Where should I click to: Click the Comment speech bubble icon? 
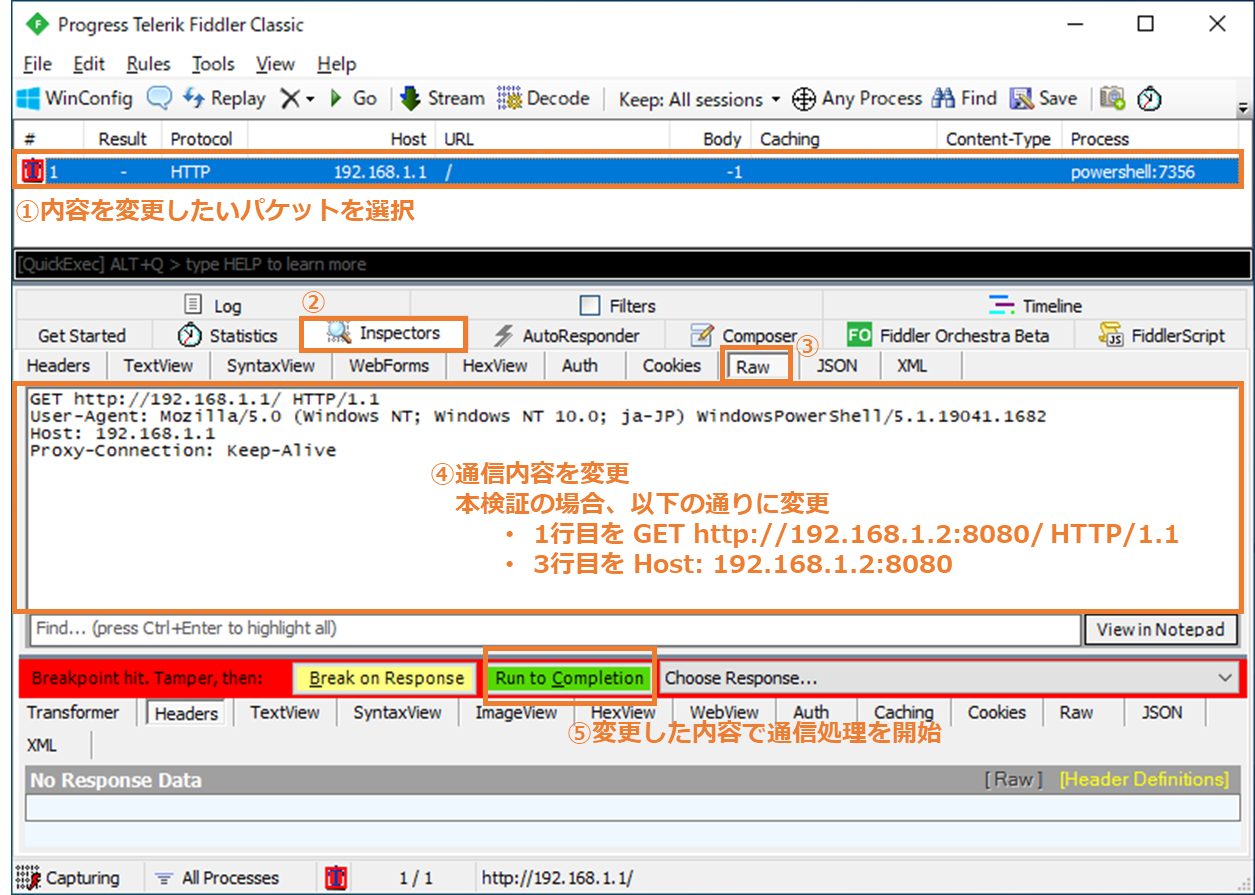[159, 98]
